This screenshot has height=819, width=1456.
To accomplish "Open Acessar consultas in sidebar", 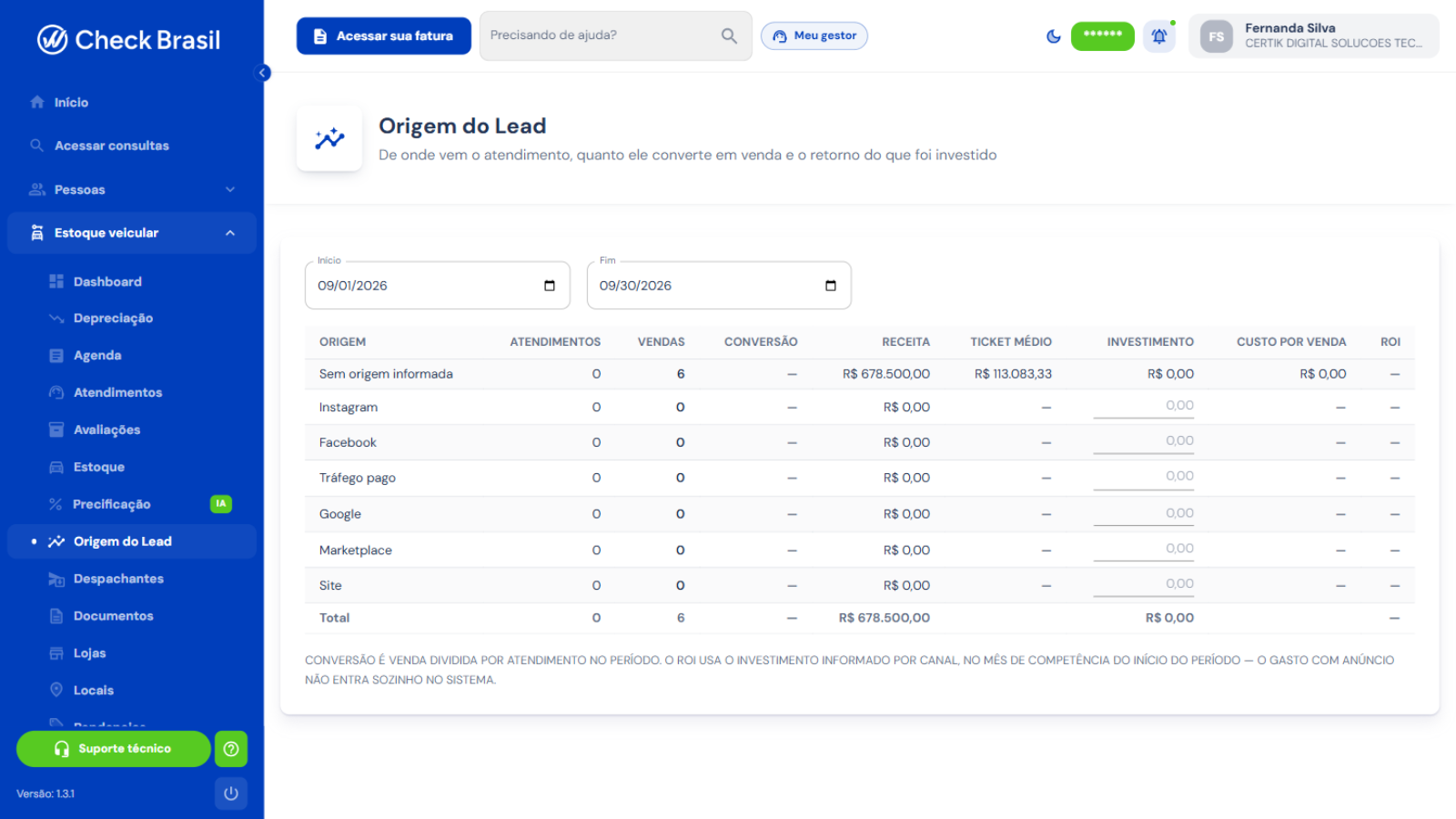I will click(132, 146).
